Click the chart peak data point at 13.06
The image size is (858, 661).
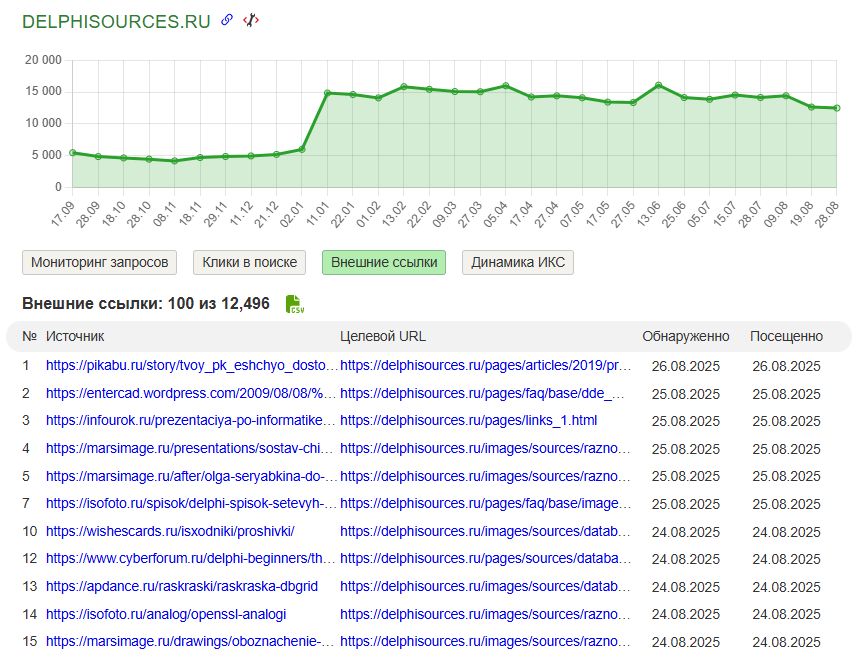tap(658, 85)
